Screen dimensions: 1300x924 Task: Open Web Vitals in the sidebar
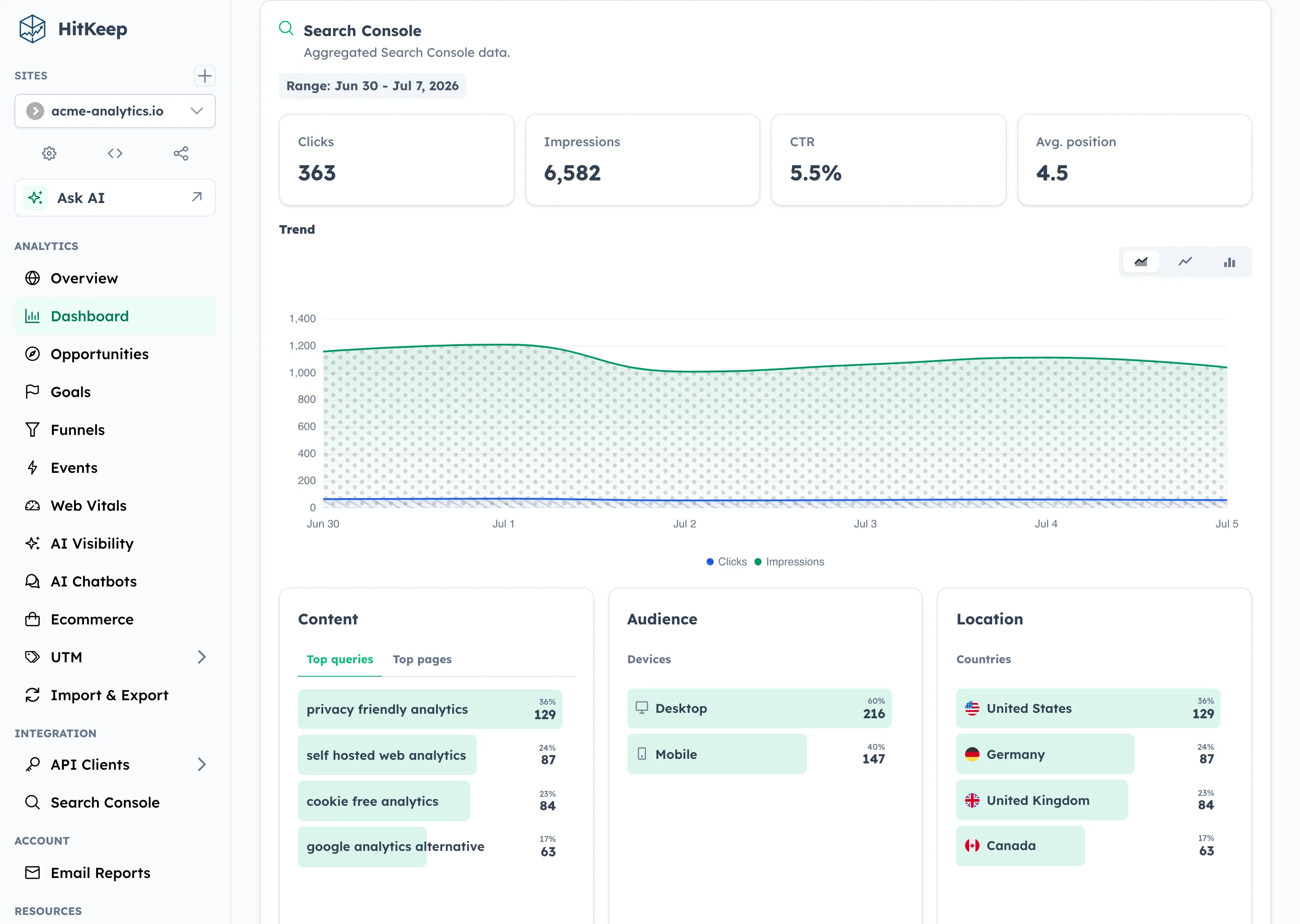pos(115,505)
